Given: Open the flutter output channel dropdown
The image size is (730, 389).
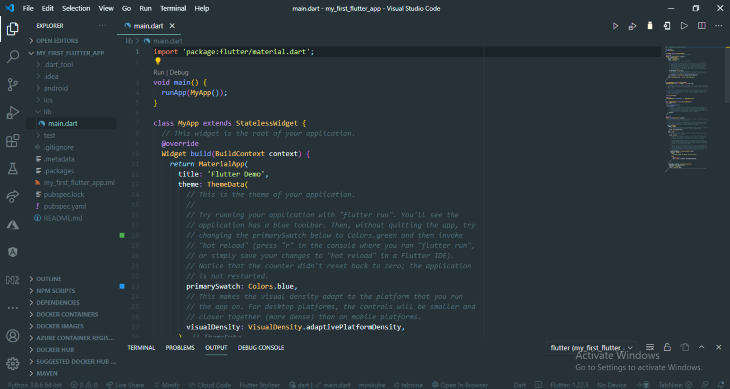Looking at the screenshot, I should pyautogui.click(x=591, y=348).
